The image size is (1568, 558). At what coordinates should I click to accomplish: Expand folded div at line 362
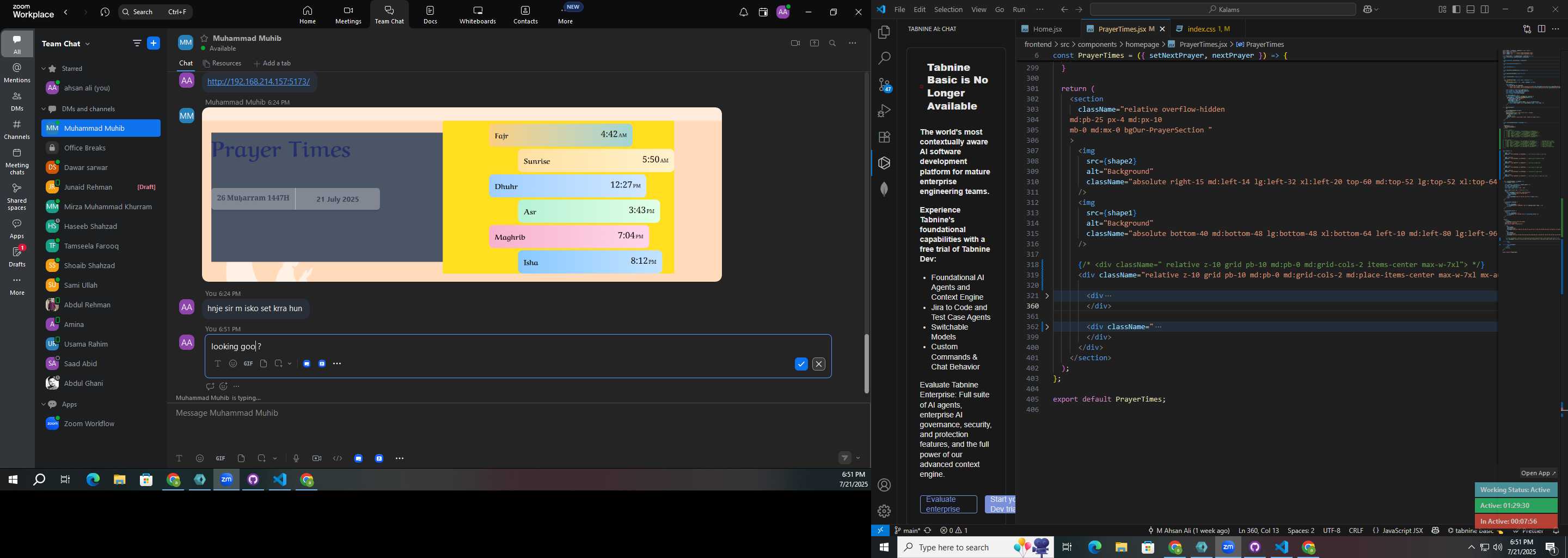click(1048, 327)
